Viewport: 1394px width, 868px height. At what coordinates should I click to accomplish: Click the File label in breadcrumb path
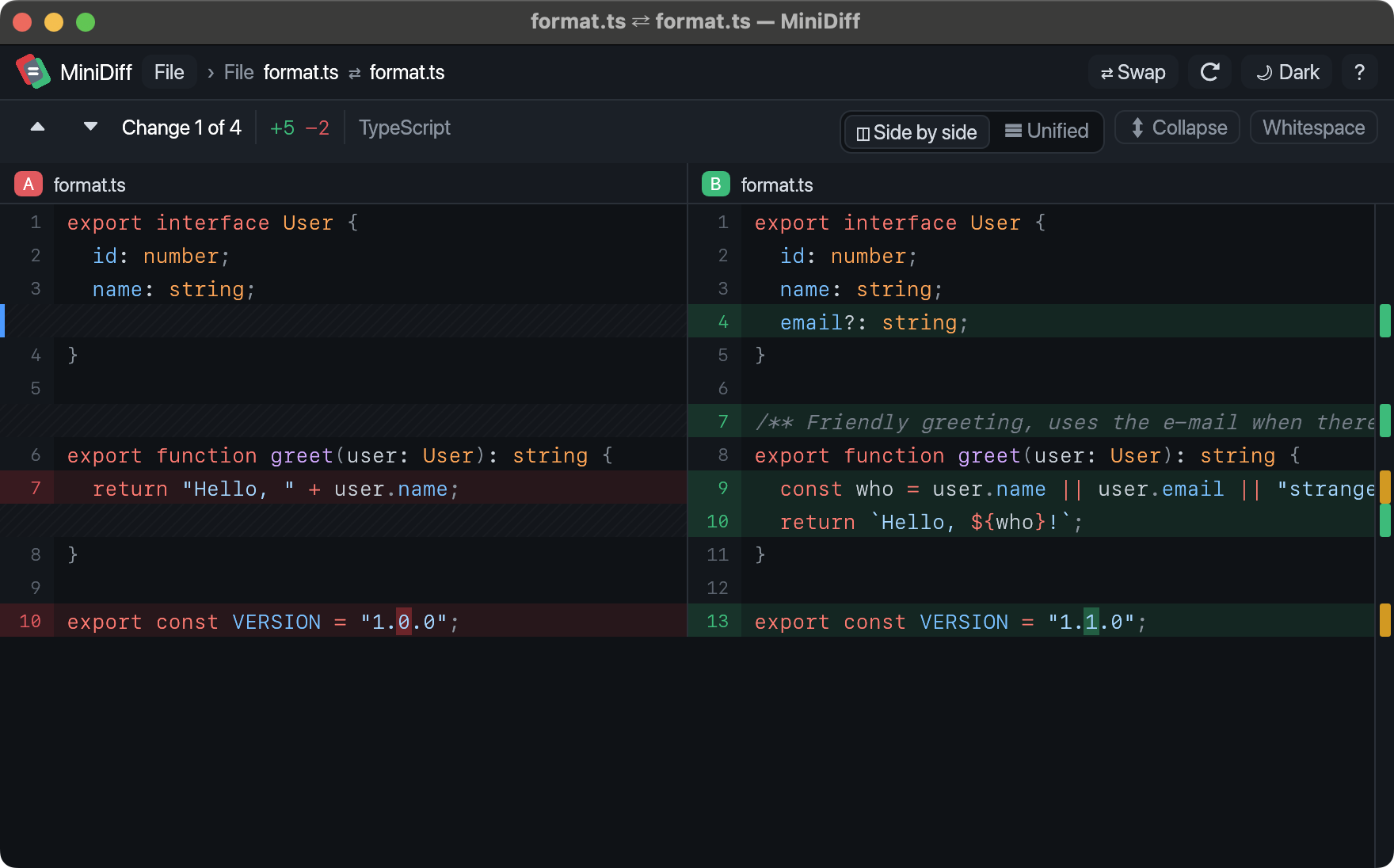238,73
